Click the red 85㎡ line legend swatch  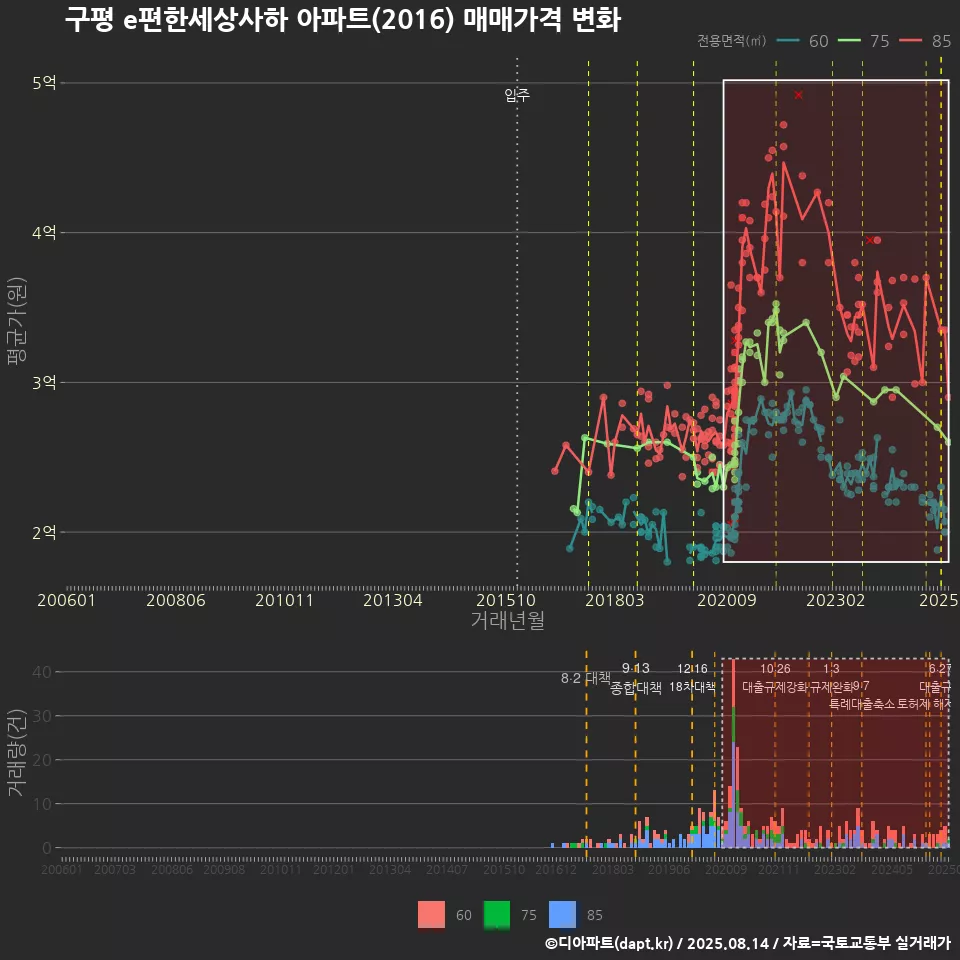[x=910, y=41]
